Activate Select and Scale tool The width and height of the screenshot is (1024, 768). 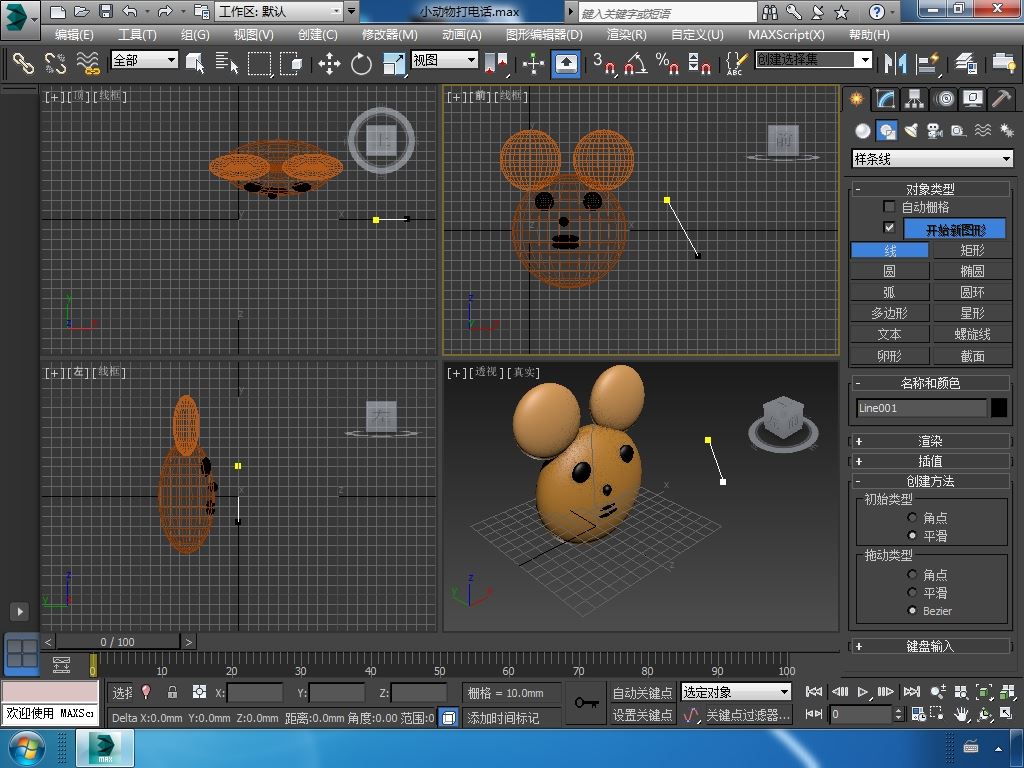coord(394,63)
